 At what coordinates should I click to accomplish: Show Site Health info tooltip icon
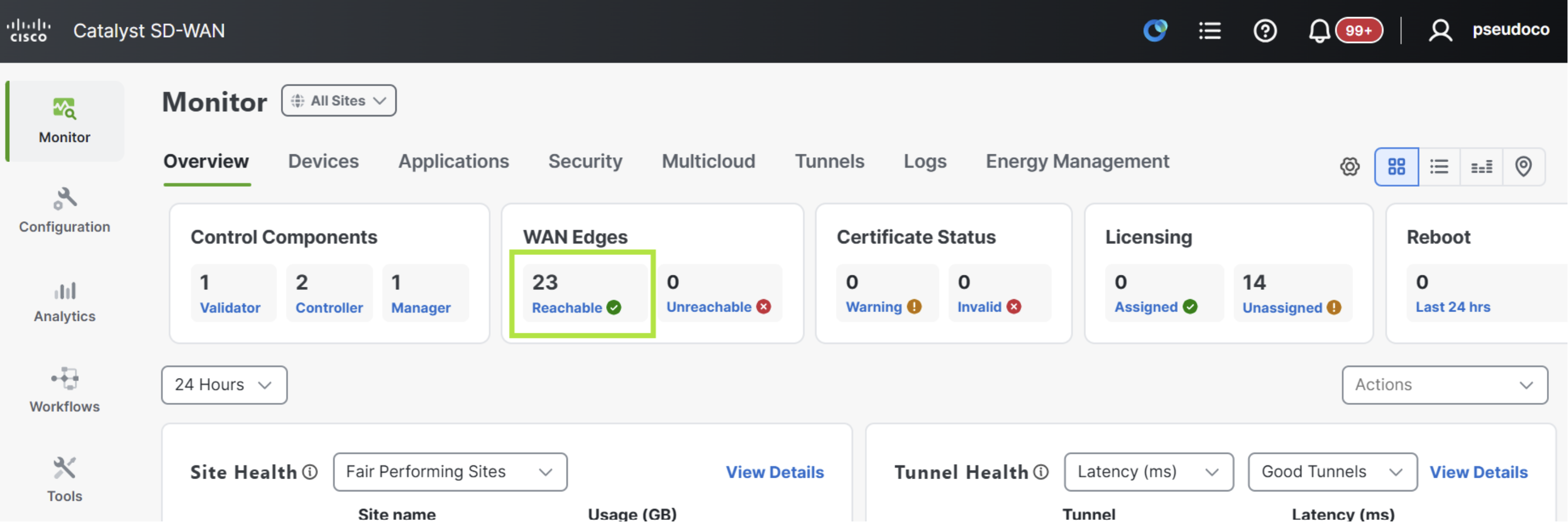coord(310,472)
